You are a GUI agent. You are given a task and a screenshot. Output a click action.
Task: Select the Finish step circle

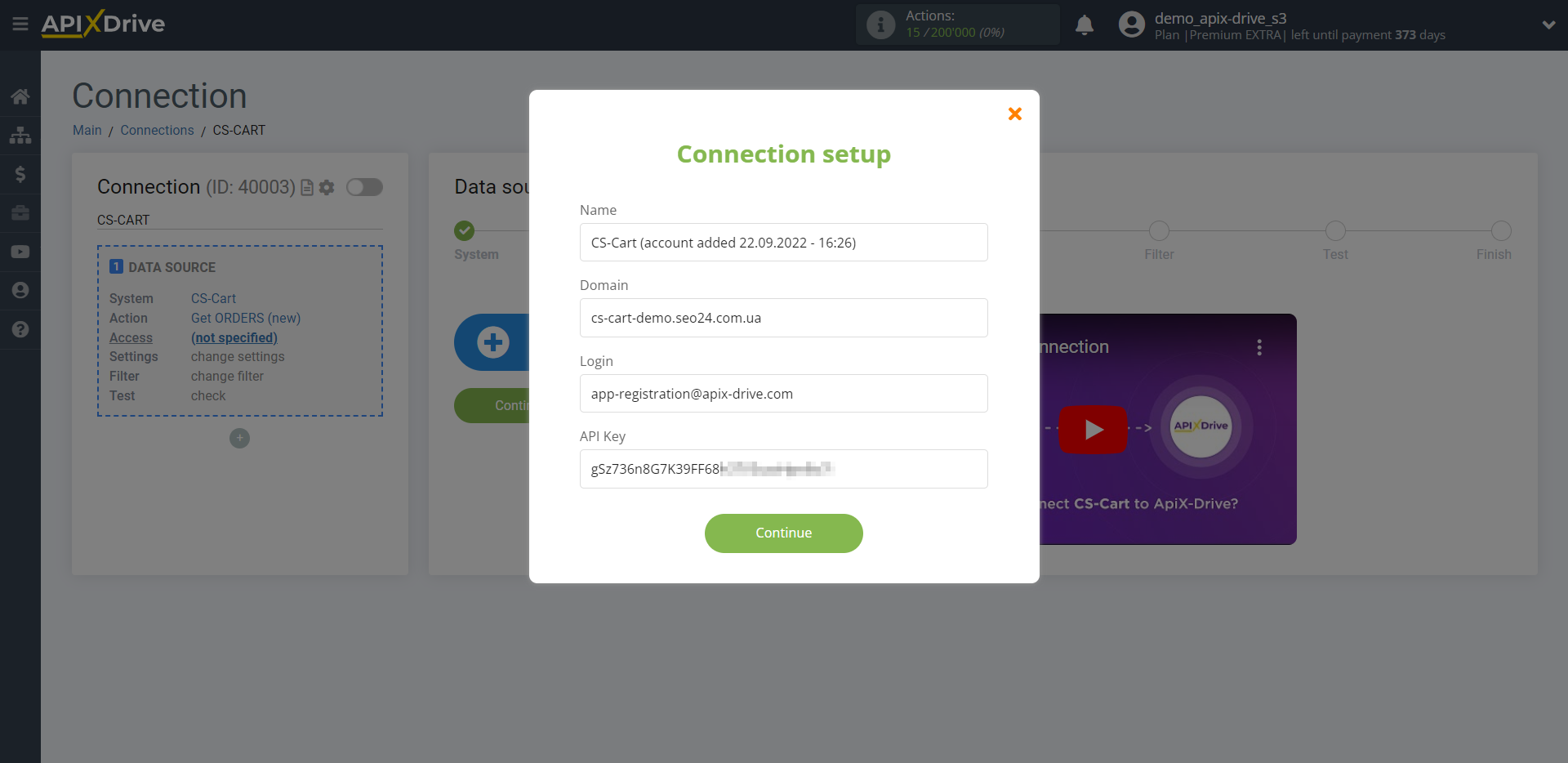[1501, 231]
